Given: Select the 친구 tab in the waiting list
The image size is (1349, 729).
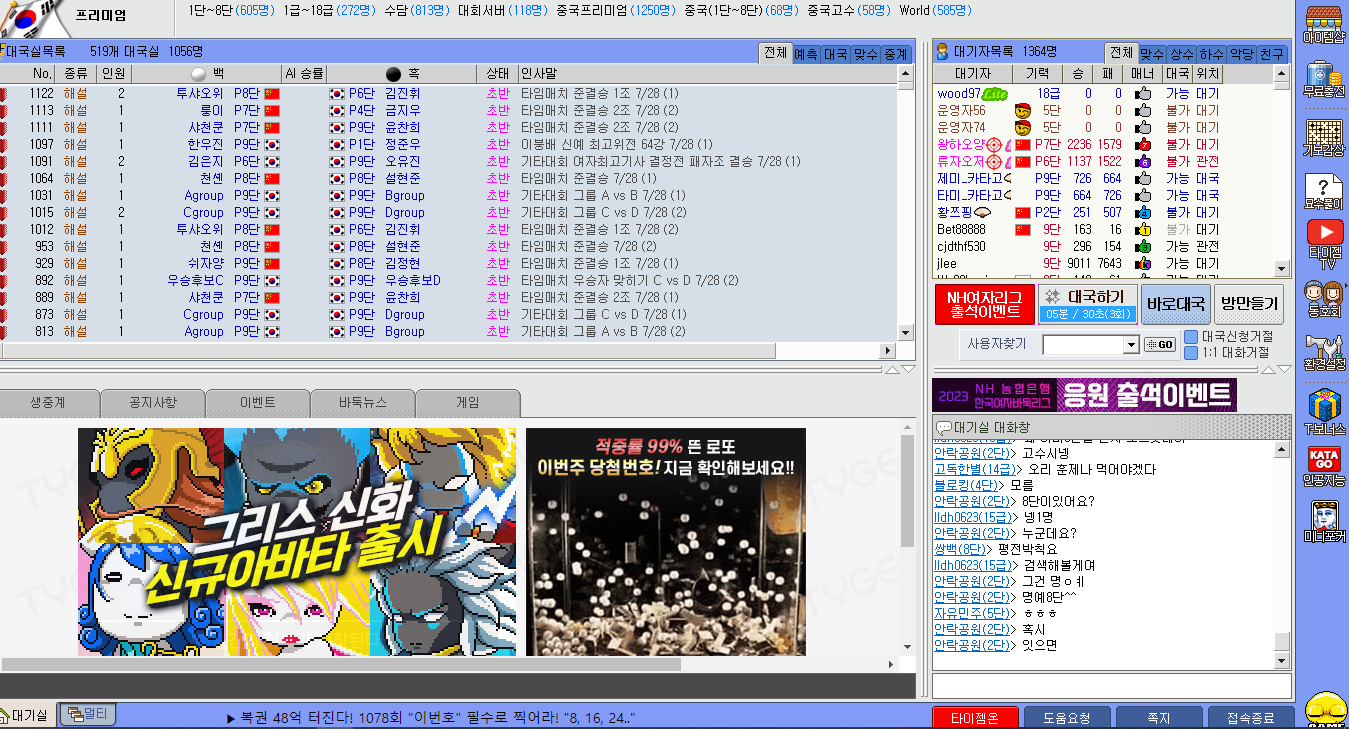Looking at the screenshot, I should click(1272, 55).
